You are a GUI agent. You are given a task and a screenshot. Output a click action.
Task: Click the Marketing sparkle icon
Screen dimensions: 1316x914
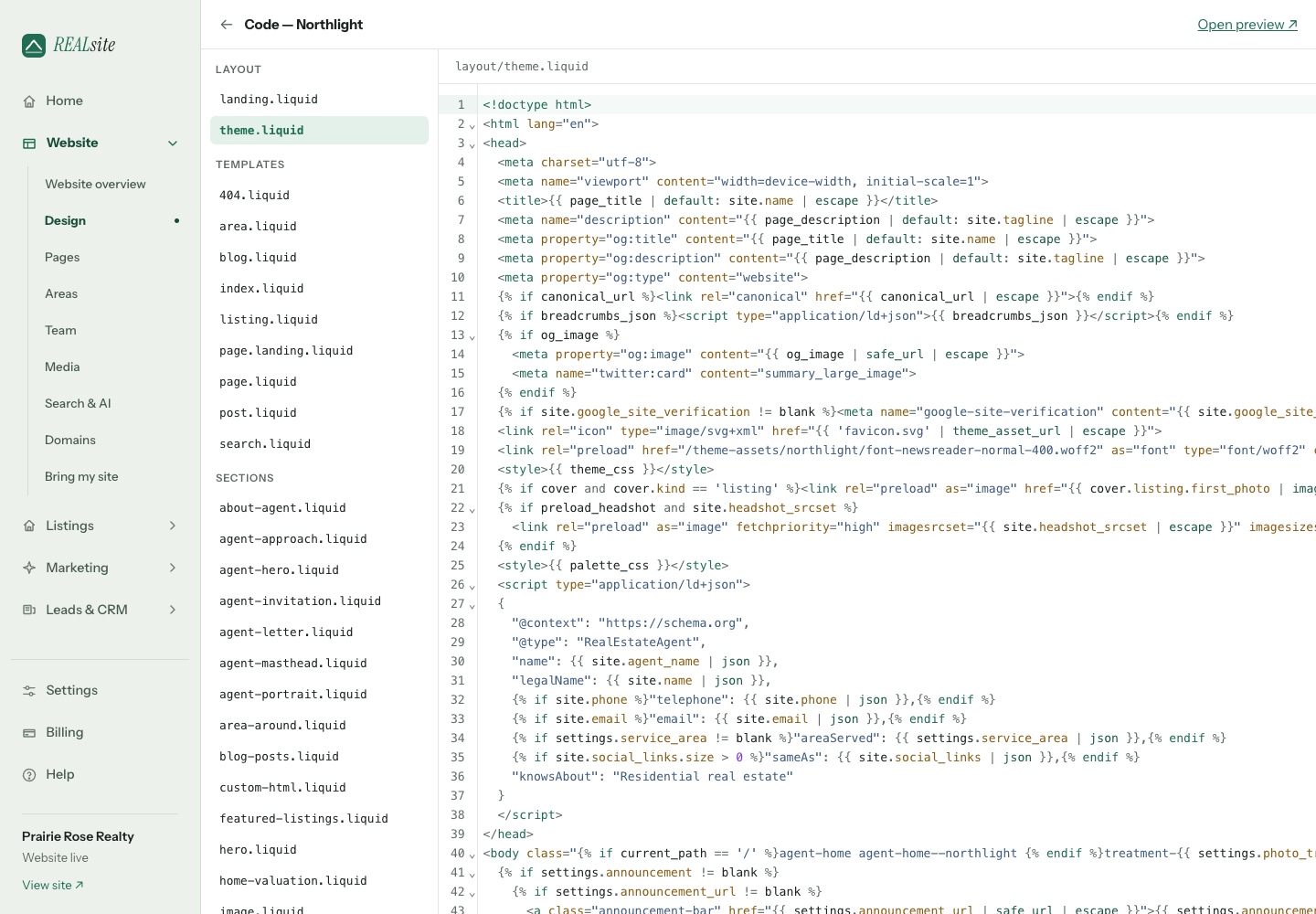click(x=29, y=569)
